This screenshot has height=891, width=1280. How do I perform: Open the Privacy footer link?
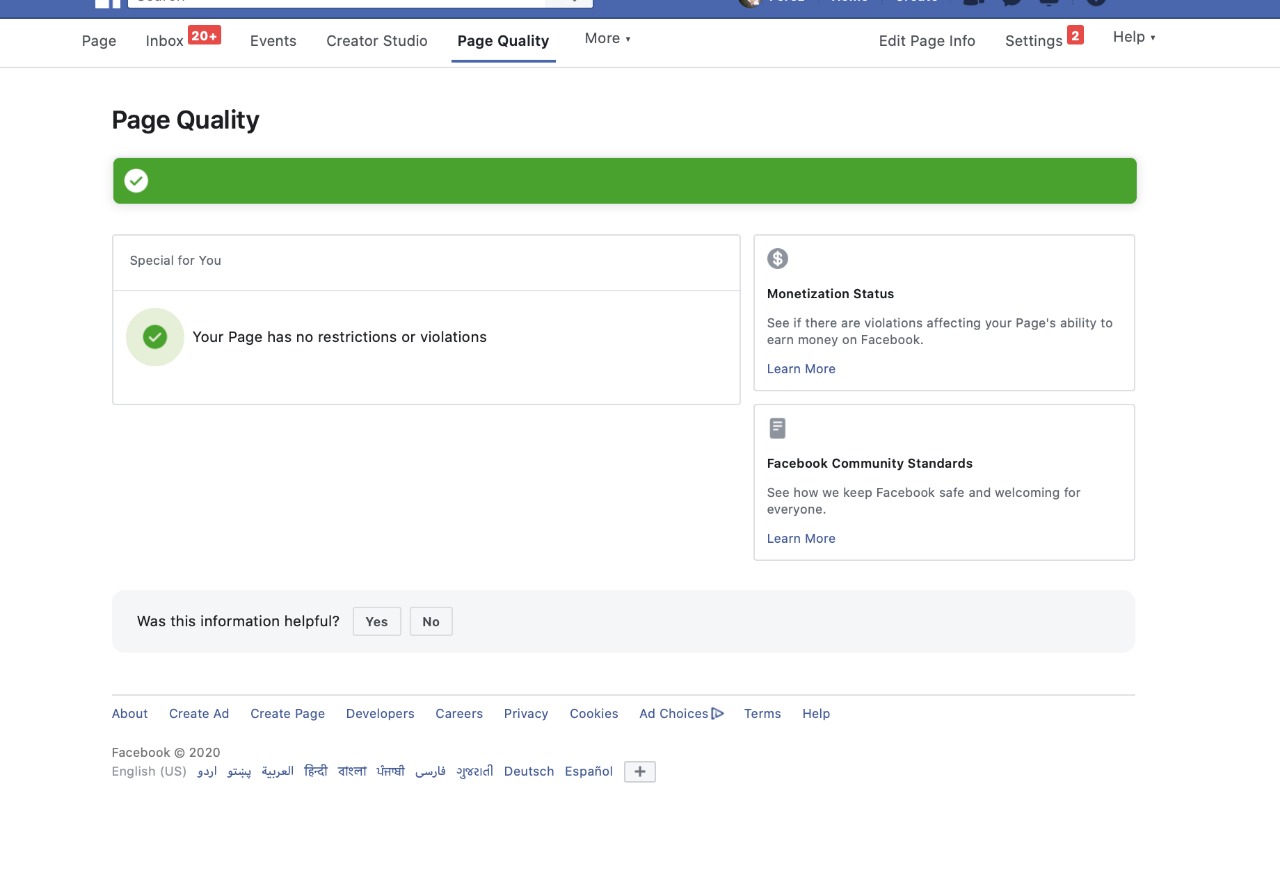tap(526, 714)
